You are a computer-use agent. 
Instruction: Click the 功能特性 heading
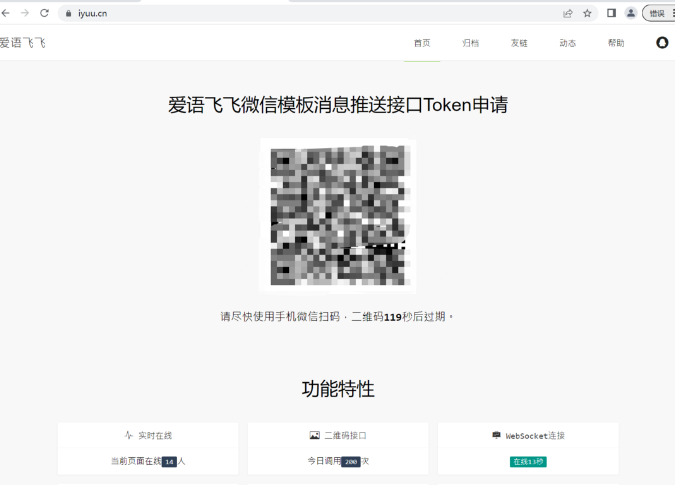click(x=338, y=389)
